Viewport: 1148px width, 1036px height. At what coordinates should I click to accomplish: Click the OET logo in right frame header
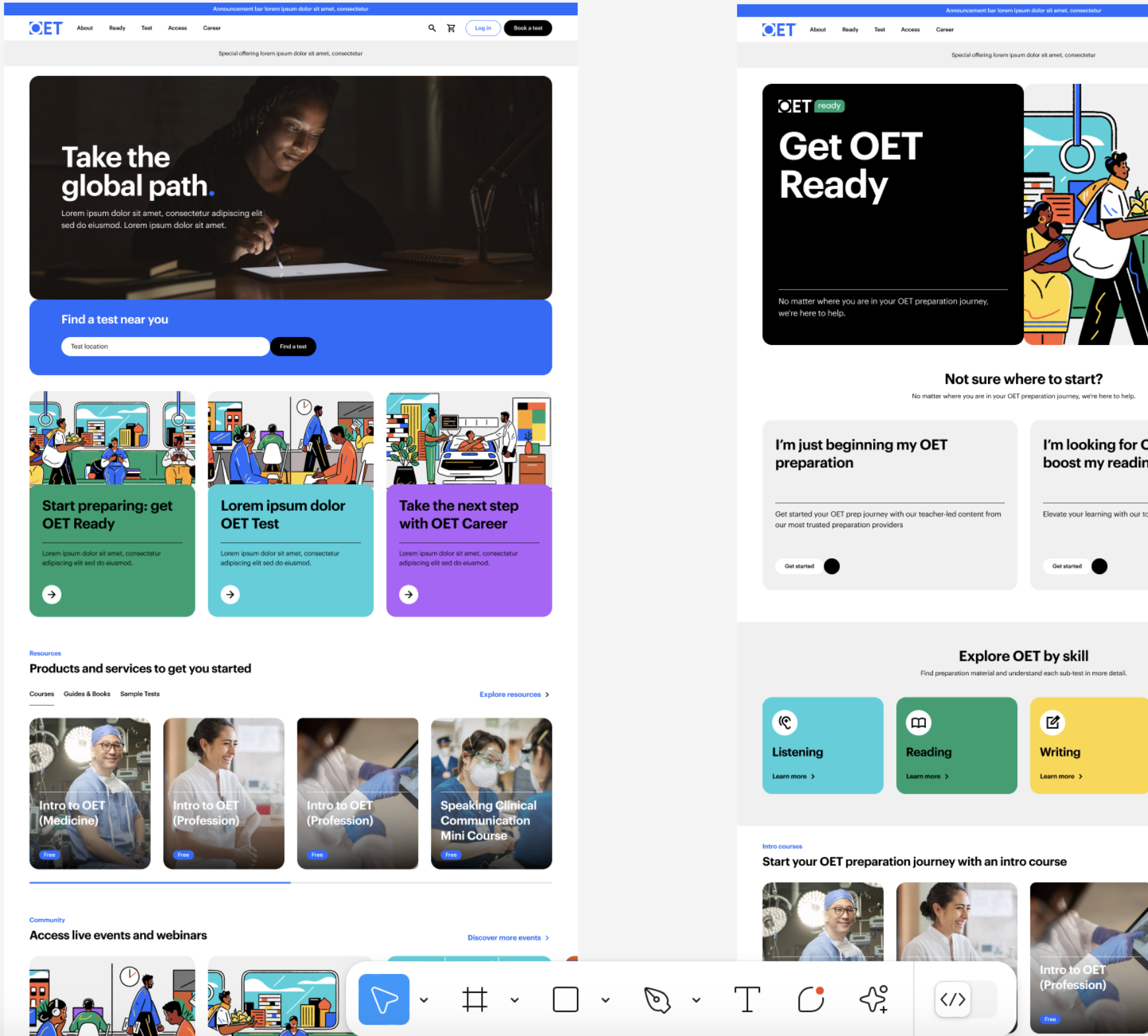[x=779, y=30]
